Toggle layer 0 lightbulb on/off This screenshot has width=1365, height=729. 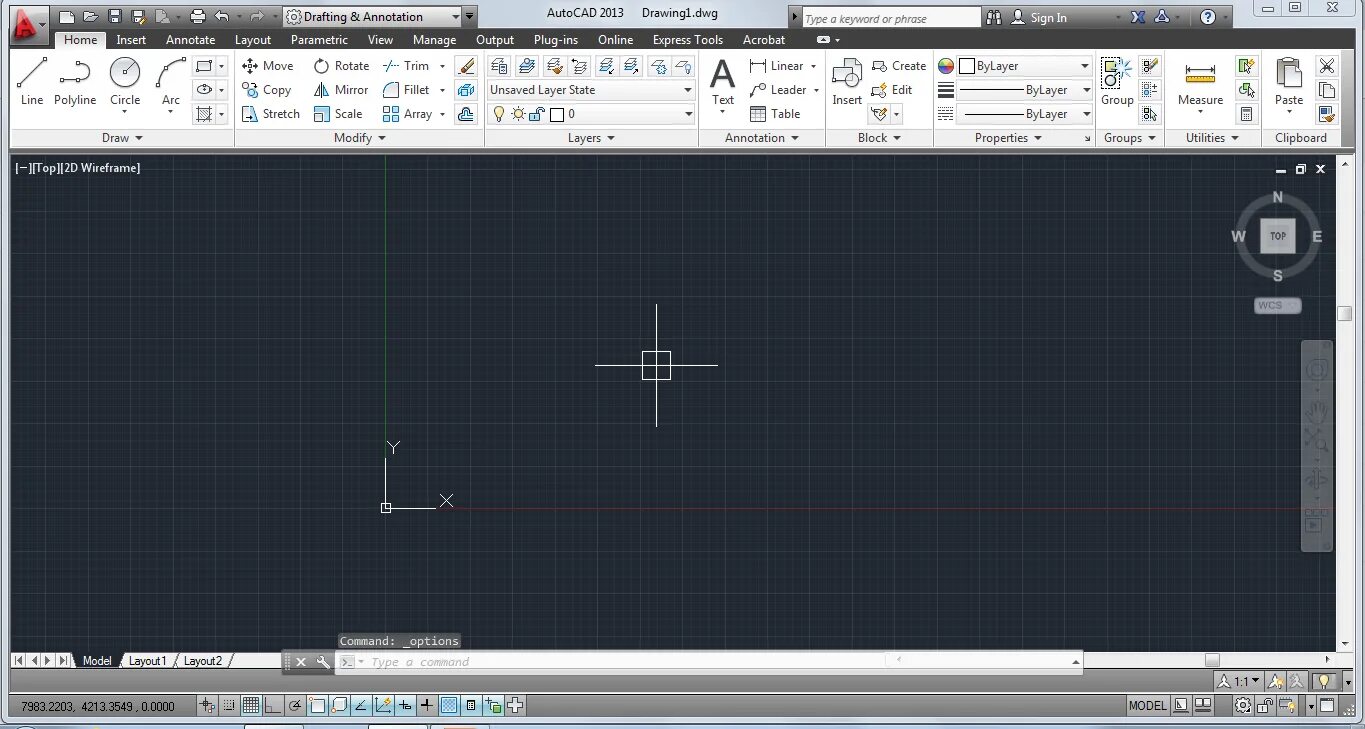pyautogui.click(x=499, y=114)
